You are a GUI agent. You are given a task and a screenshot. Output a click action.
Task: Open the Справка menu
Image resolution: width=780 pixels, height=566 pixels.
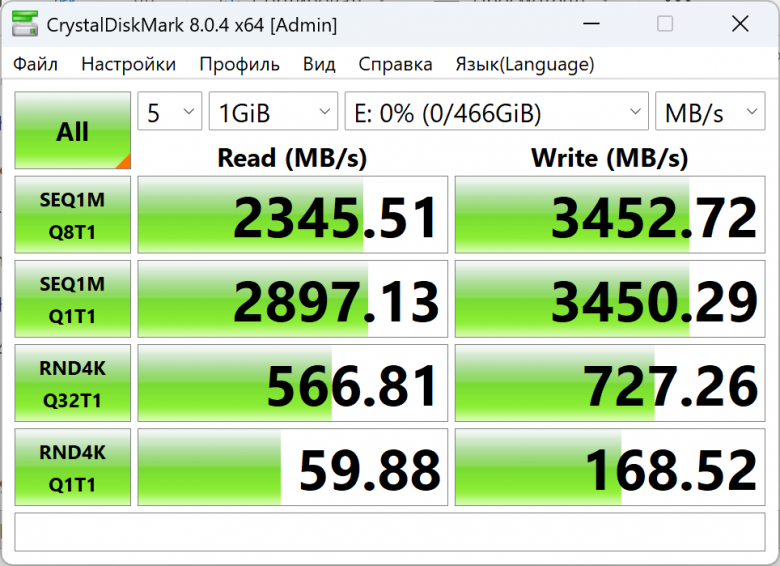click(395, 64)
